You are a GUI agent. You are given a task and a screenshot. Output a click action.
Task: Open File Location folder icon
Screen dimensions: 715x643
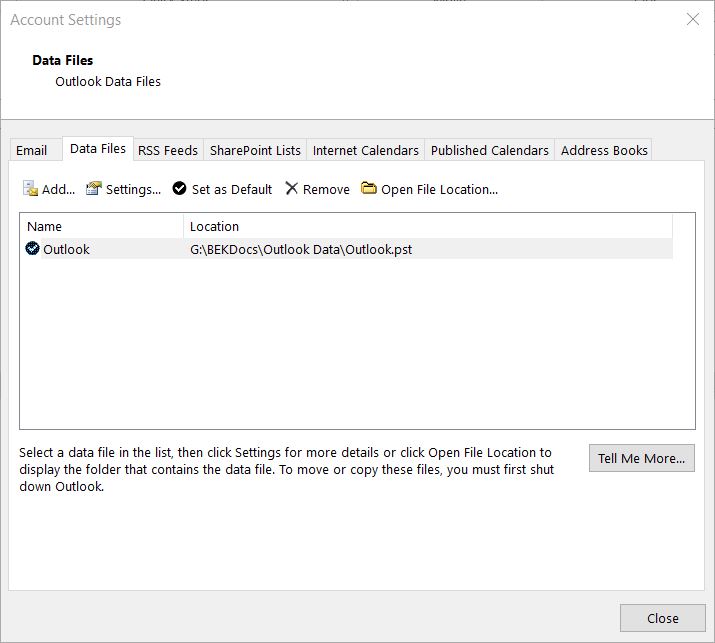369,189
